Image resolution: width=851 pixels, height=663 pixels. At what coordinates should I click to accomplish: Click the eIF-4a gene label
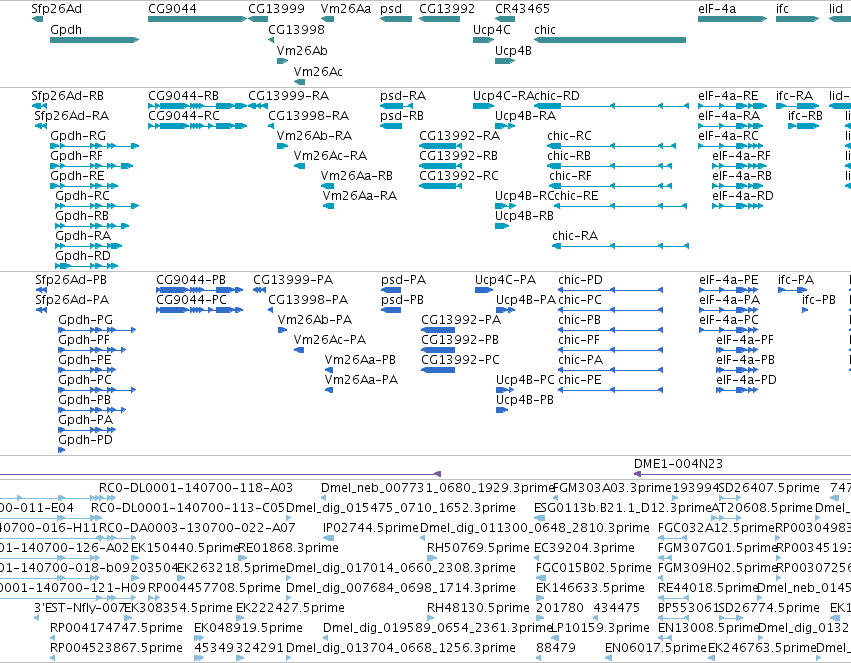point(717,9)
